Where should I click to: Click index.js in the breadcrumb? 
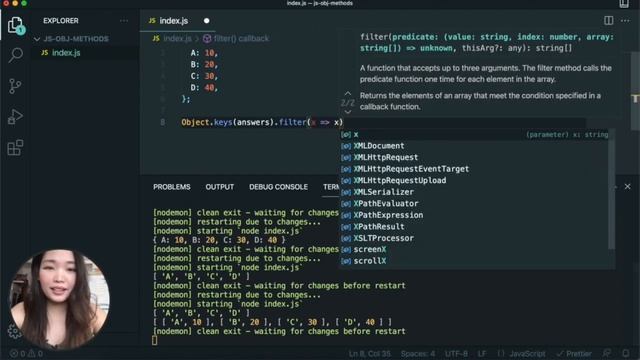pyautogui.click(x=177, y=38)
